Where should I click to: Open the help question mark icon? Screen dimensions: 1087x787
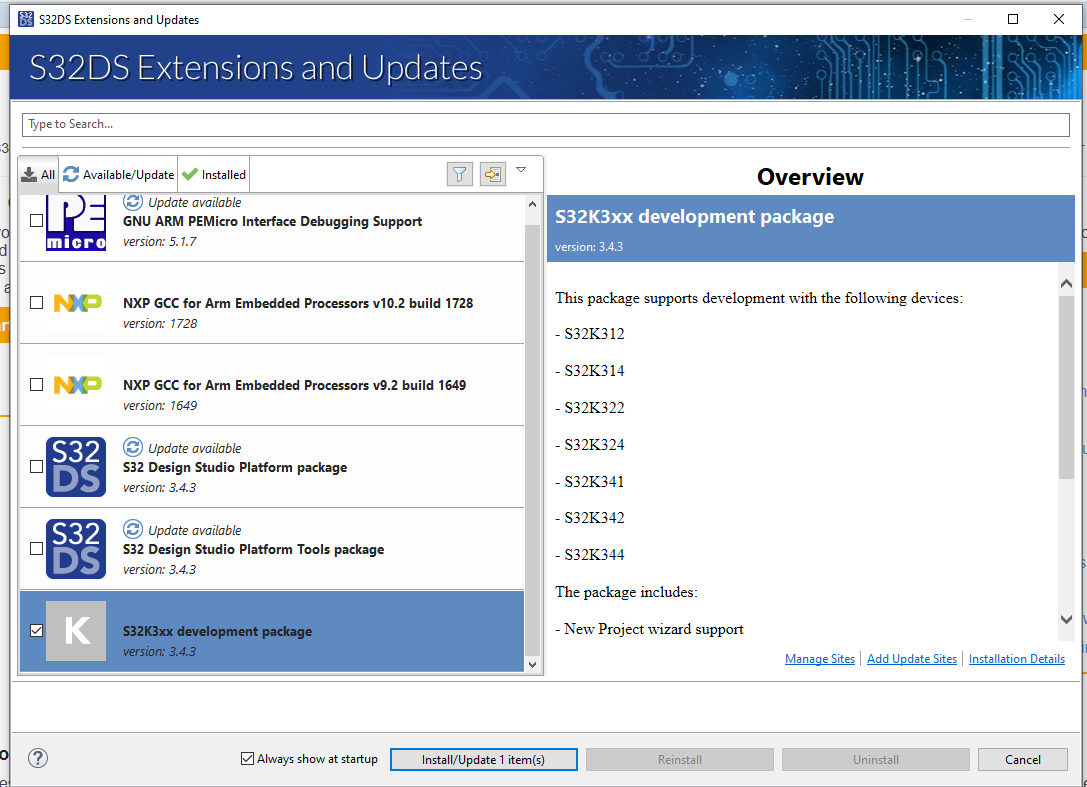pos(37,758)
